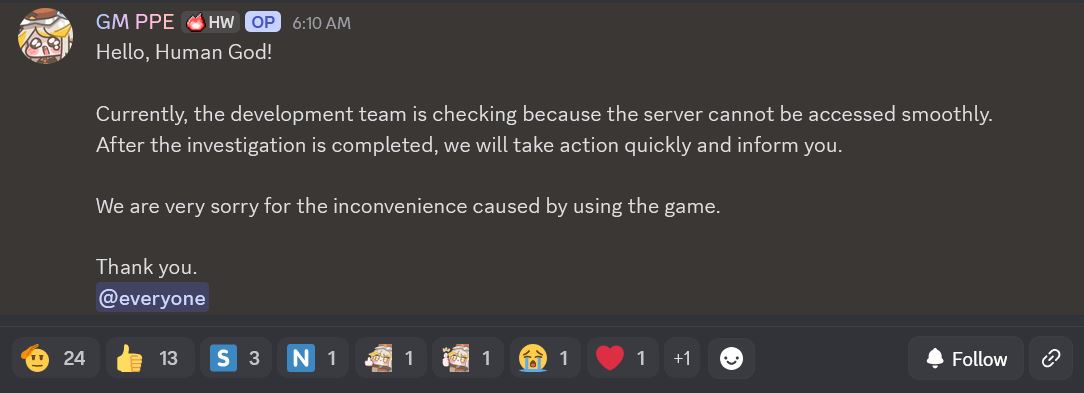Click the 'Thank you.' message line
1084x393 pixels.
pyautogui.click(x=147, y=266)
